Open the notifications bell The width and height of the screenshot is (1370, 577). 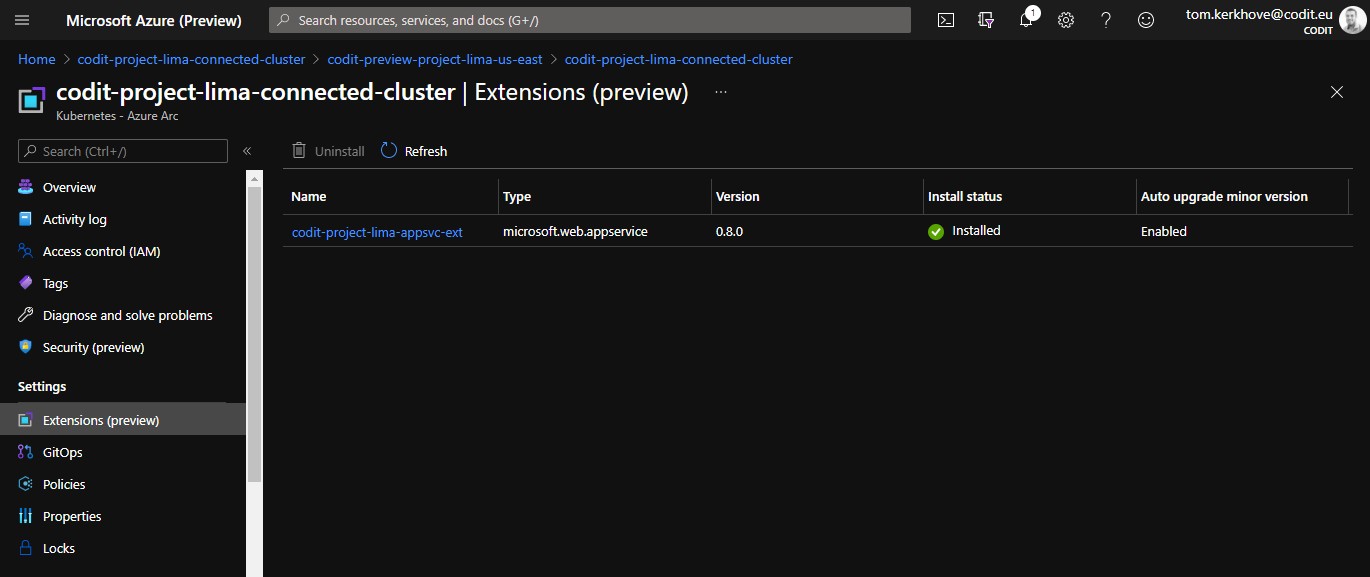pos(1026,20)
